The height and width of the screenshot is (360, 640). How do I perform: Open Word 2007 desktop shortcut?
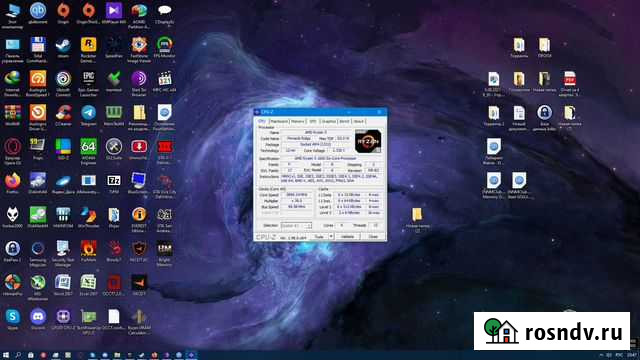pyautogui.click(x=63, y=285)
